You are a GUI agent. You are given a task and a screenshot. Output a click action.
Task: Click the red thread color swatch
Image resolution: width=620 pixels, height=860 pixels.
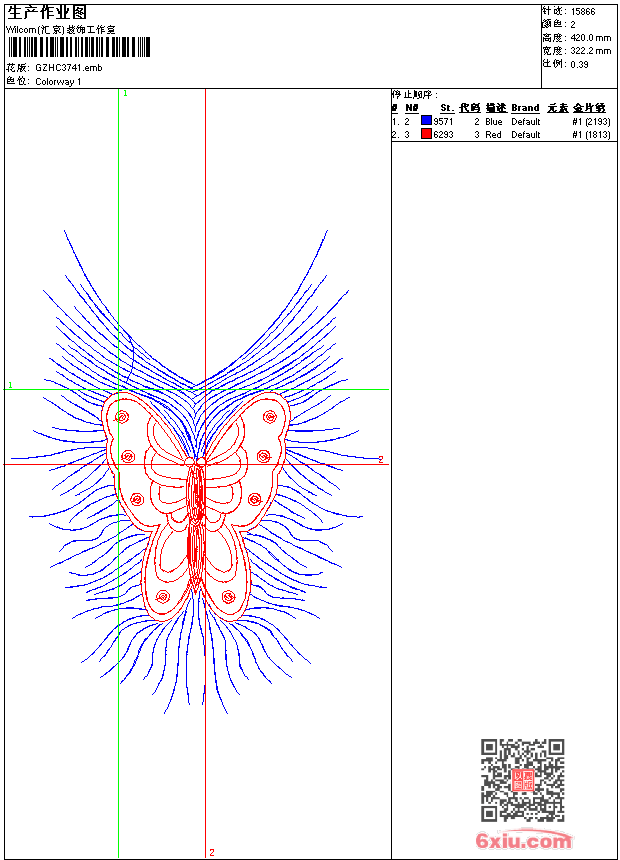(x=426, y=134)
